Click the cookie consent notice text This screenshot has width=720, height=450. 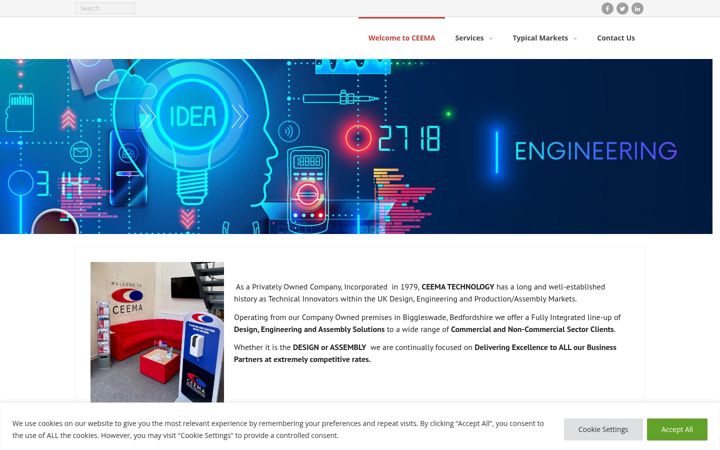click(278, 429)
